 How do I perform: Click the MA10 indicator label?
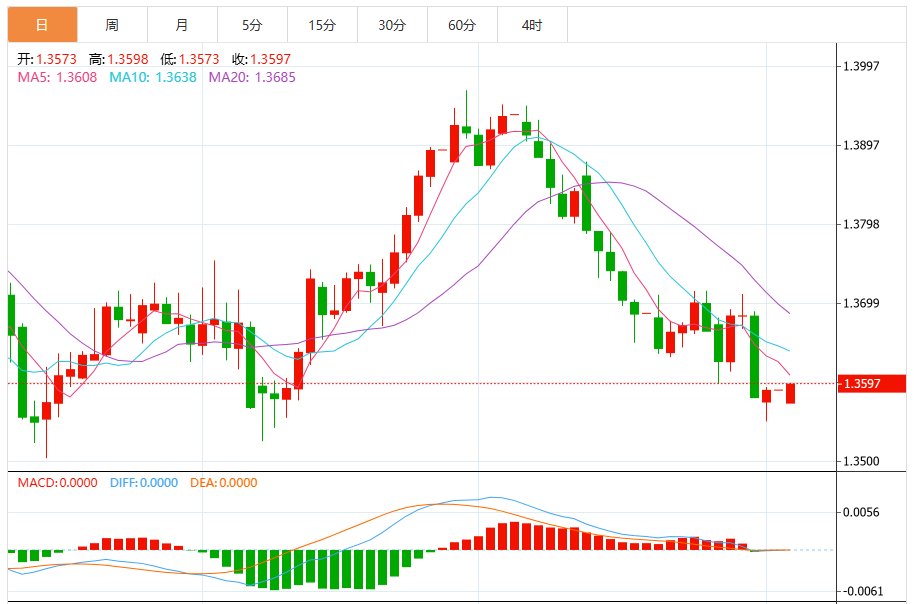coord(153,78)
